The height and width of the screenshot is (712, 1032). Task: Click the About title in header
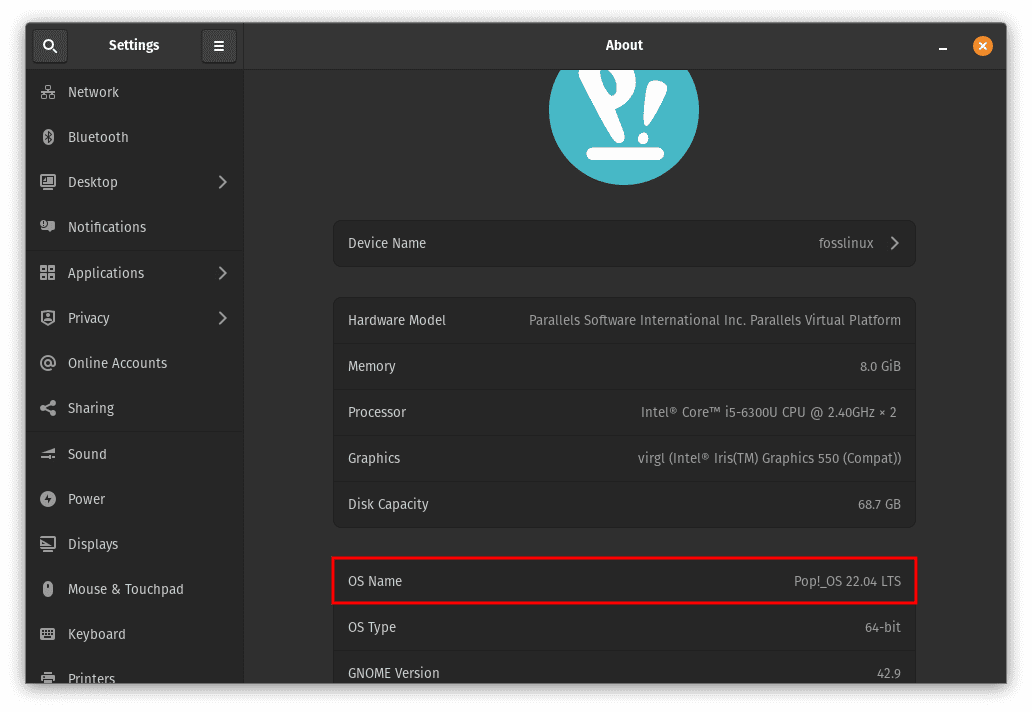coord(624,45)
